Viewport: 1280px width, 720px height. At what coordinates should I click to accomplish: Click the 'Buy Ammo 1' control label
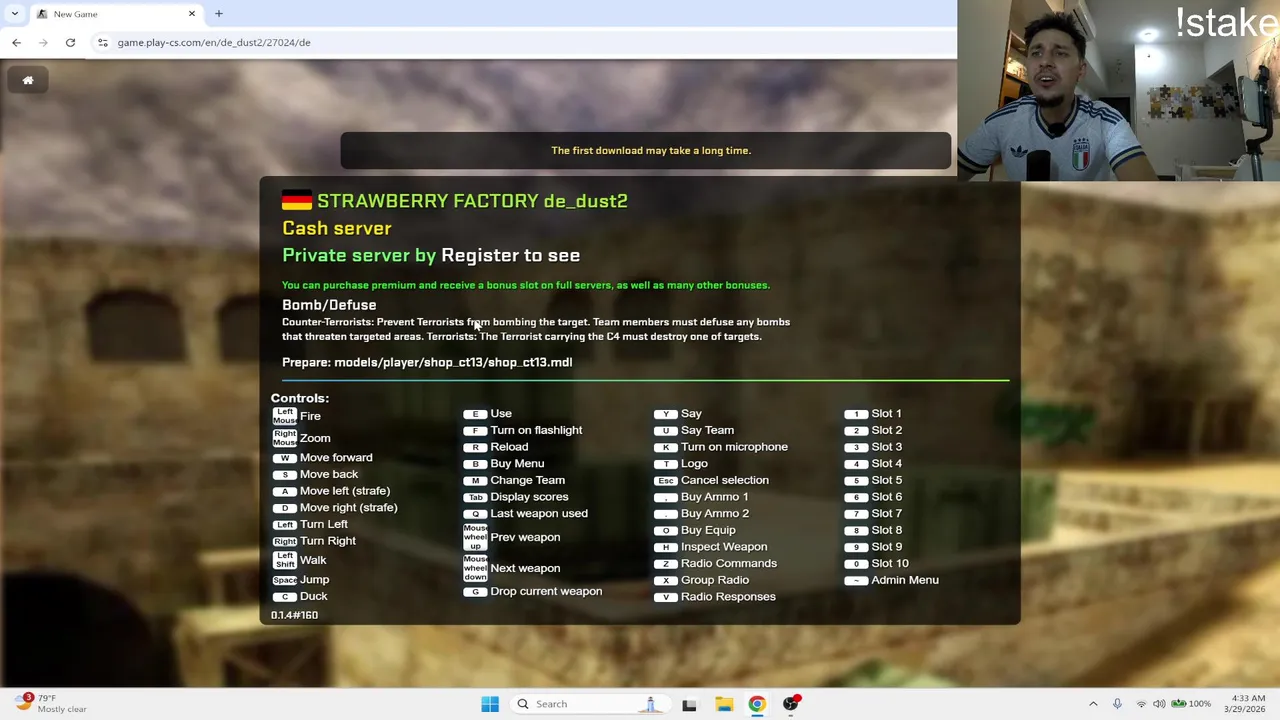click(714, 497)
